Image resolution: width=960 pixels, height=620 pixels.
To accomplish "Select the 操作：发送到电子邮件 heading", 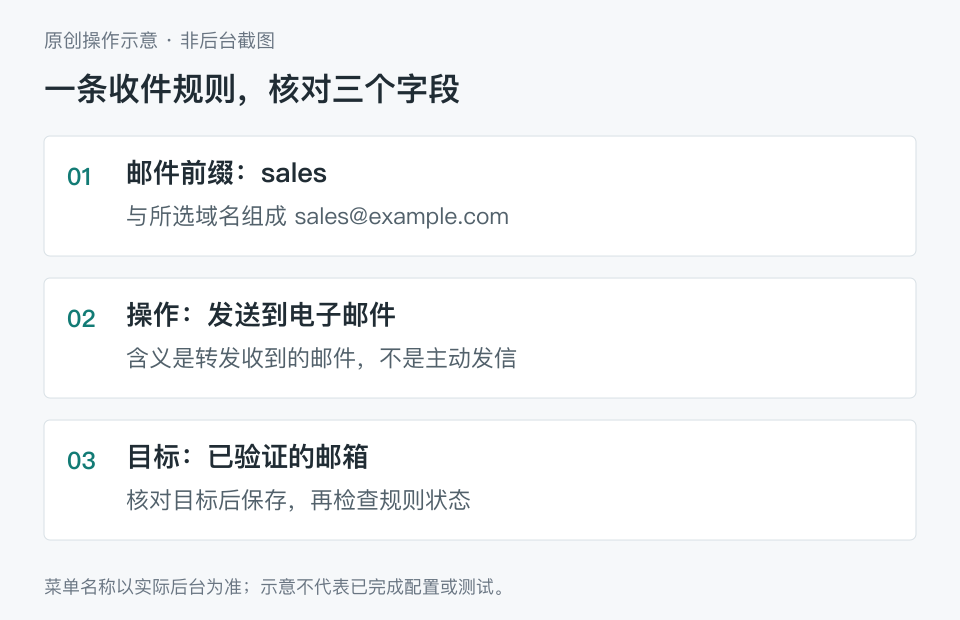I will click(x=261, y=315).
